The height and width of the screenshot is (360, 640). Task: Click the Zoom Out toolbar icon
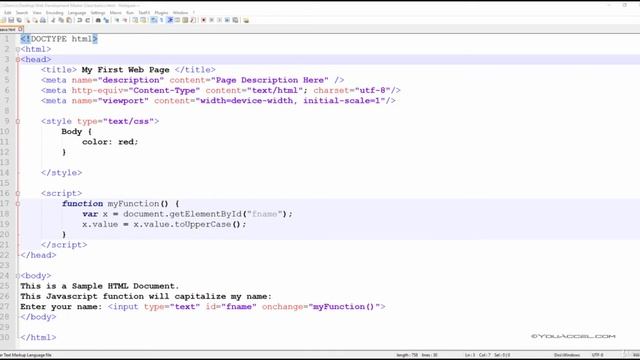coord(125,20)
